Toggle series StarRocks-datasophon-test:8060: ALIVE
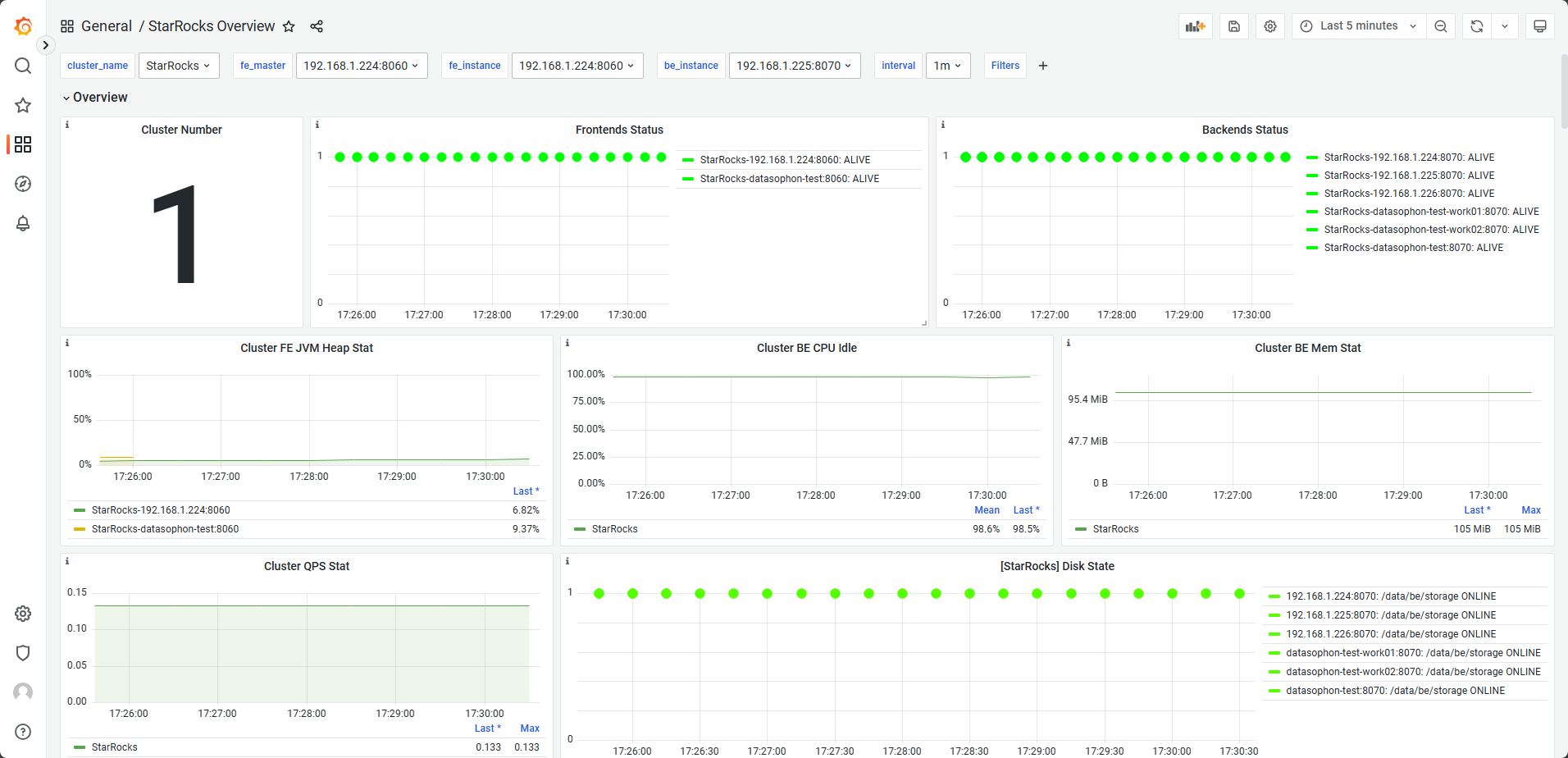This screenshot has height=758, width=1568. (x=789, y=179)
